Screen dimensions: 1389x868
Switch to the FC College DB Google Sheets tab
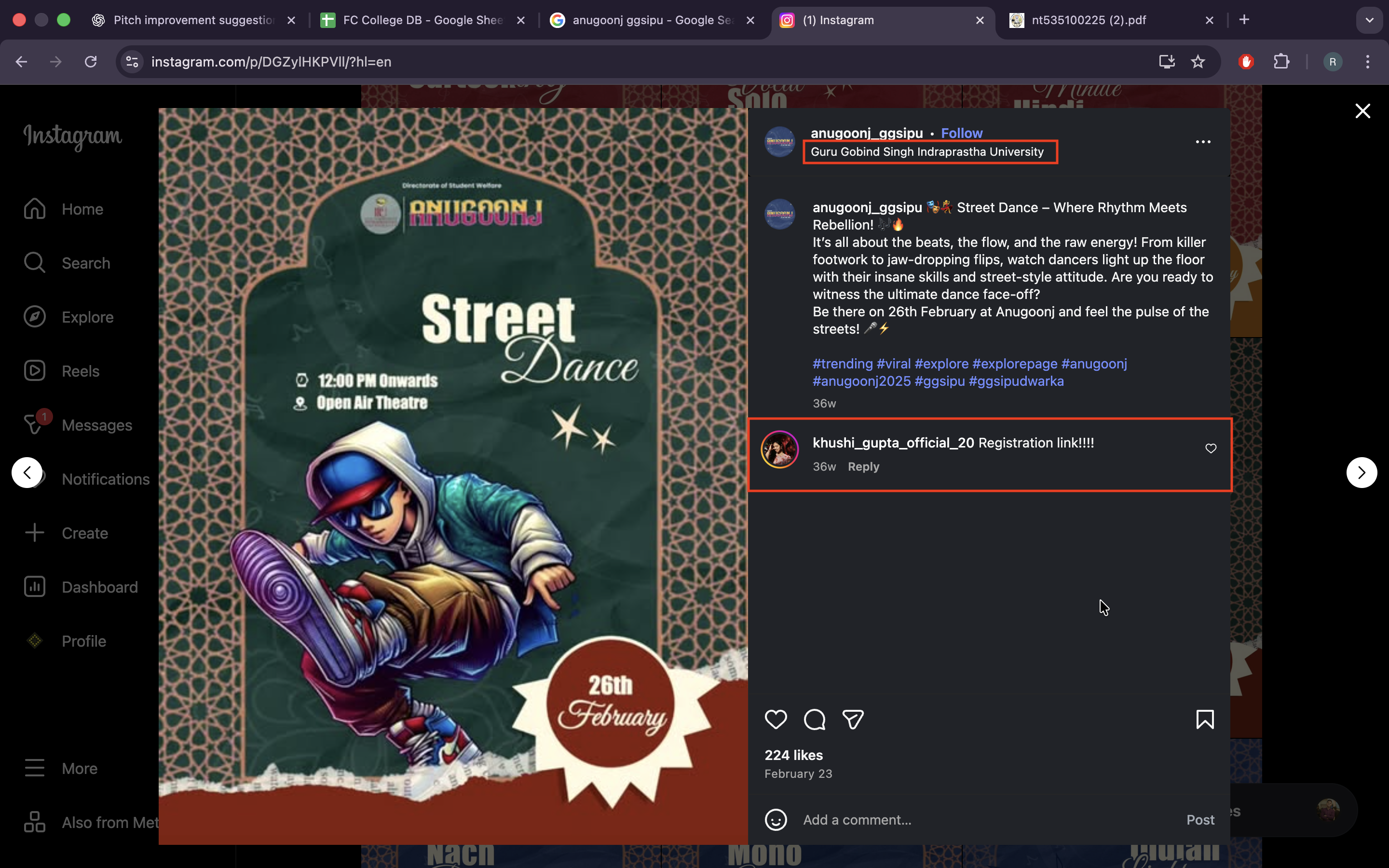click(x=422, y=20)
